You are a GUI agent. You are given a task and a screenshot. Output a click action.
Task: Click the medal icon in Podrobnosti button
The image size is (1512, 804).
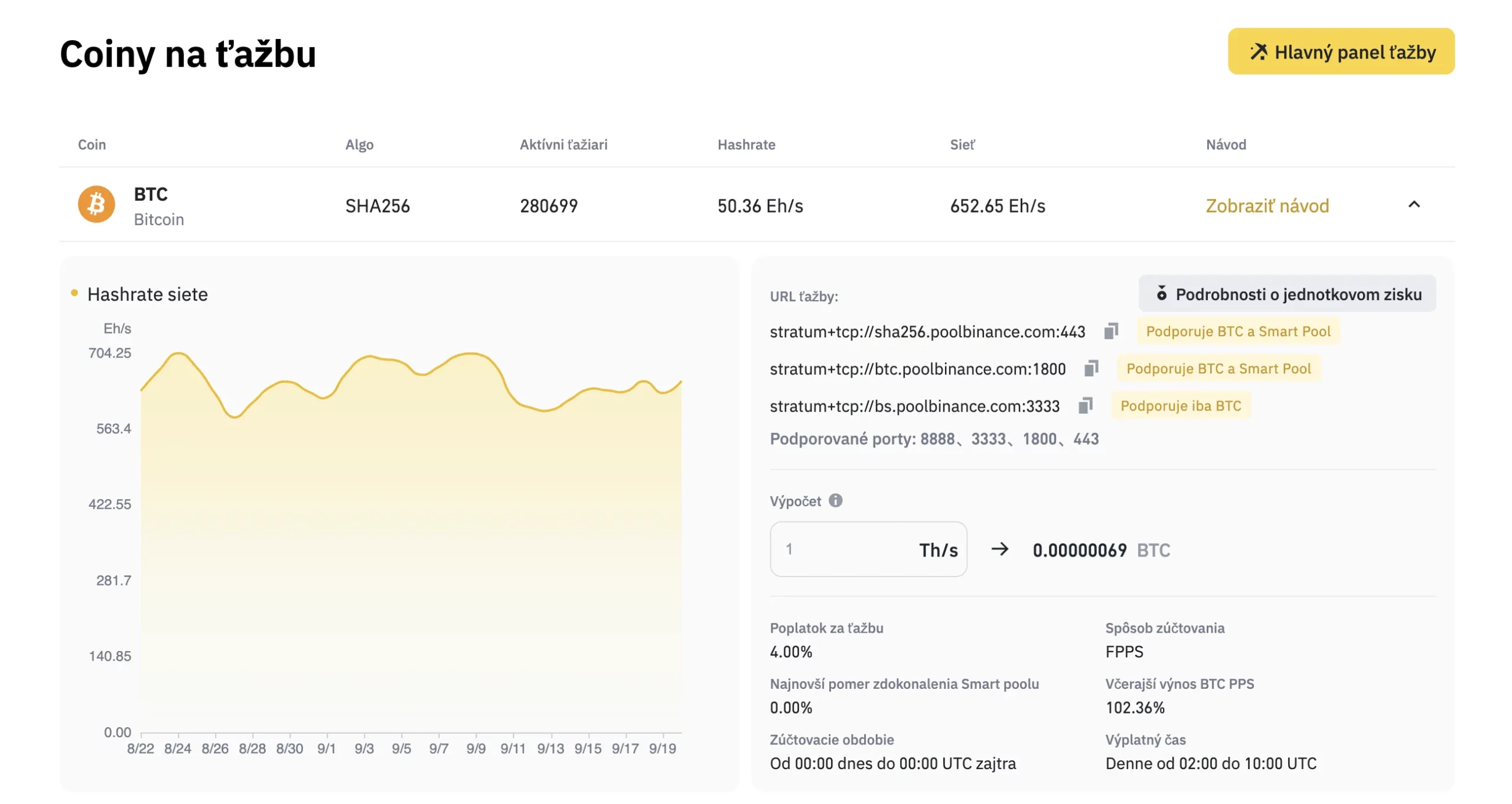click(x=1161, y=294)
